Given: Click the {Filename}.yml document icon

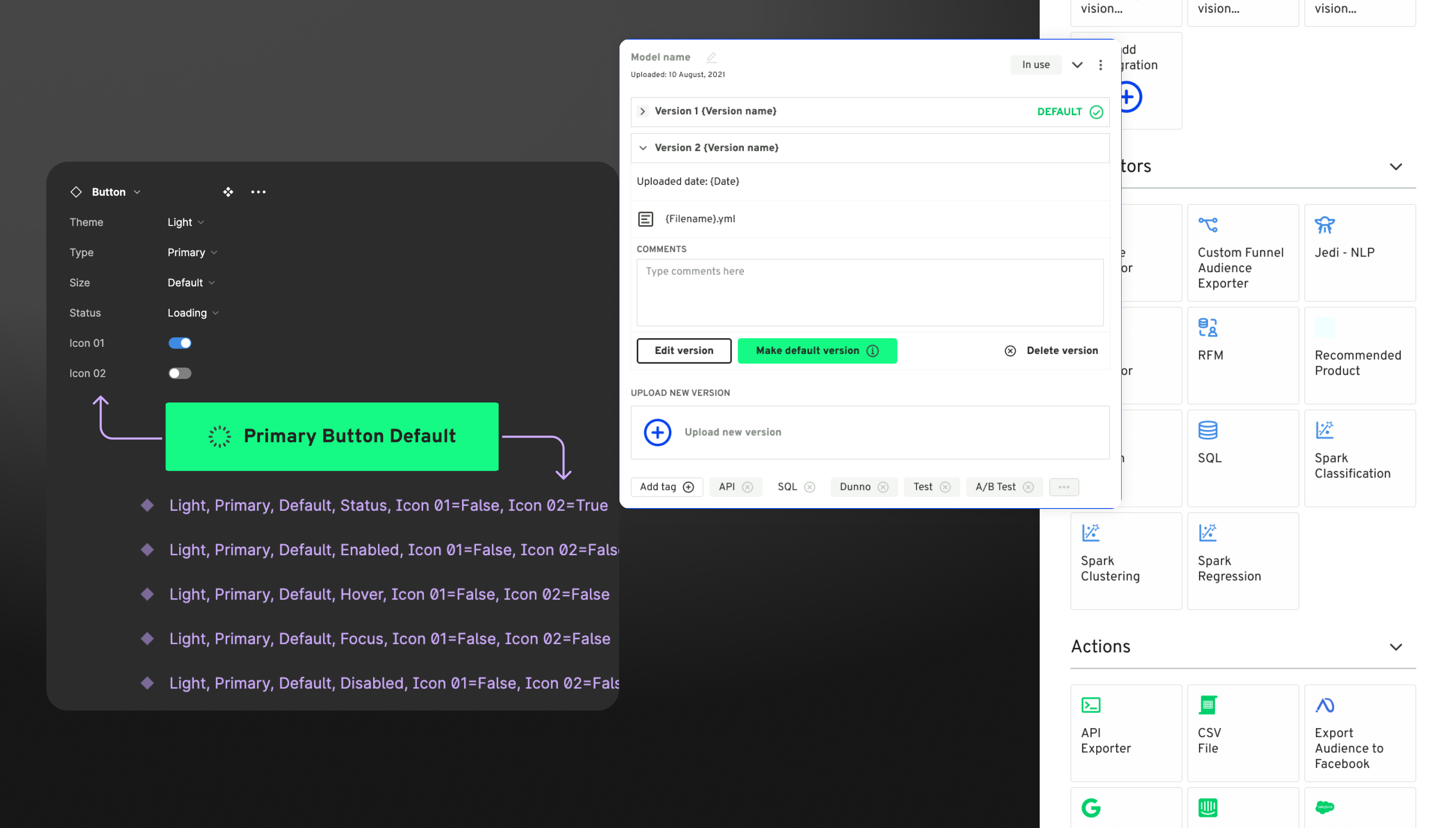Looking at the screenshot, I should point(645,219).
